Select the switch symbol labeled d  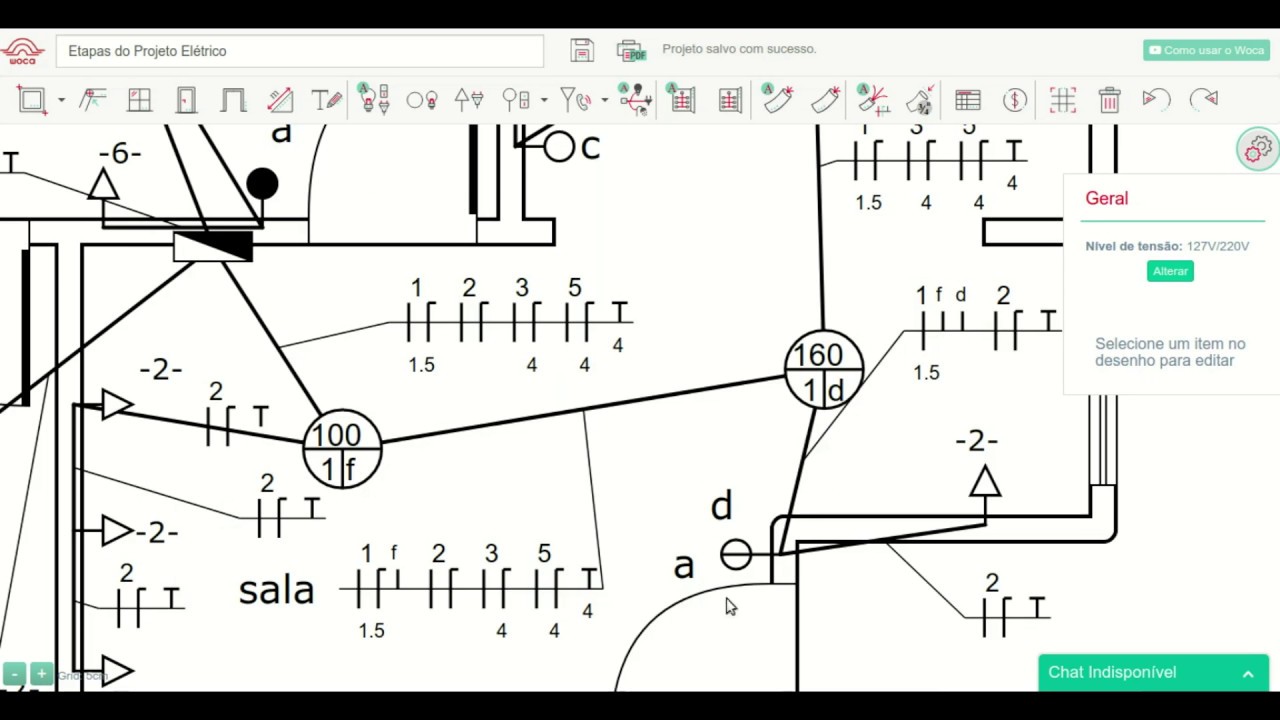pos(736,554)
